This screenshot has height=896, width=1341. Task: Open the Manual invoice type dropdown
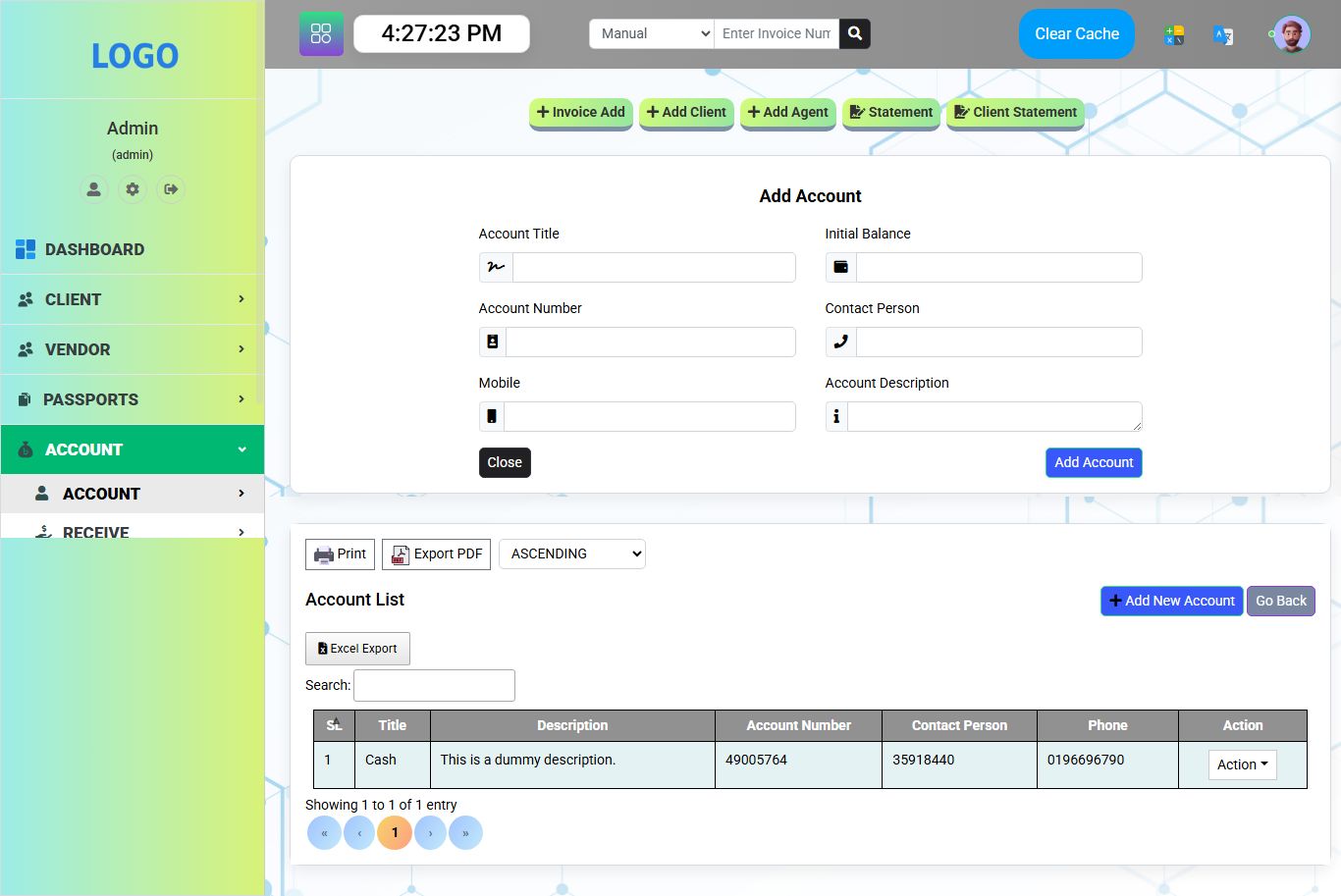[652, 33]
